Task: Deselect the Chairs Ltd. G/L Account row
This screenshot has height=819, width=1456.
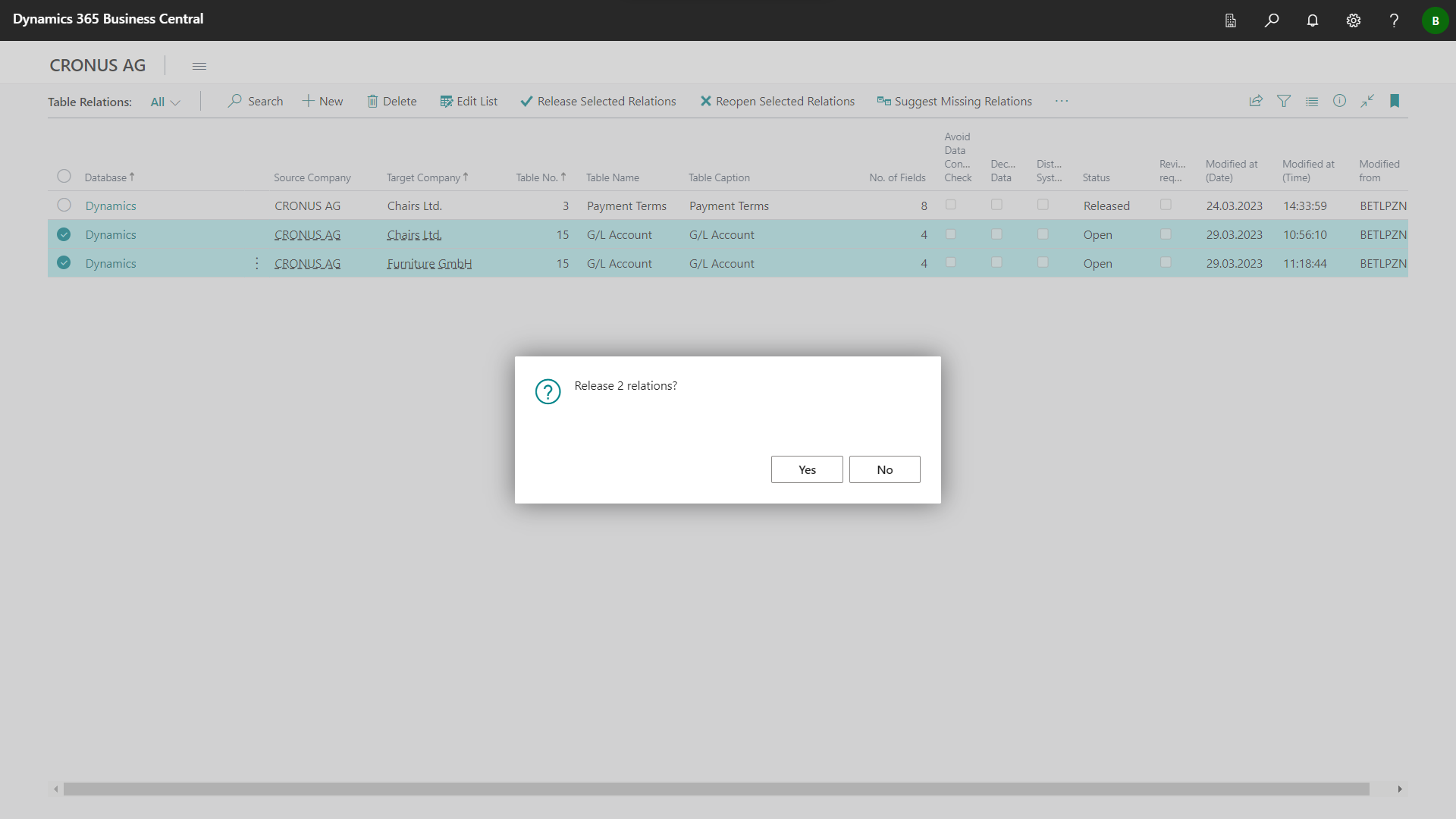Action: (x=64, y=234)
